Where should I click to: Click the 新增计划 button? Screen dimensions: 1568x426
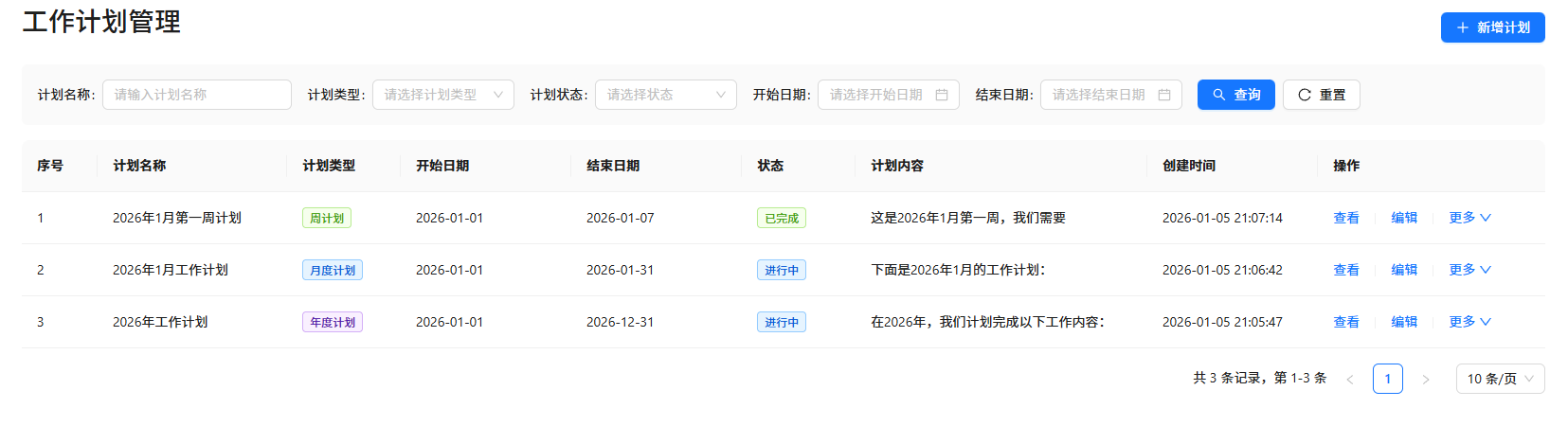tap(1492, 27)
